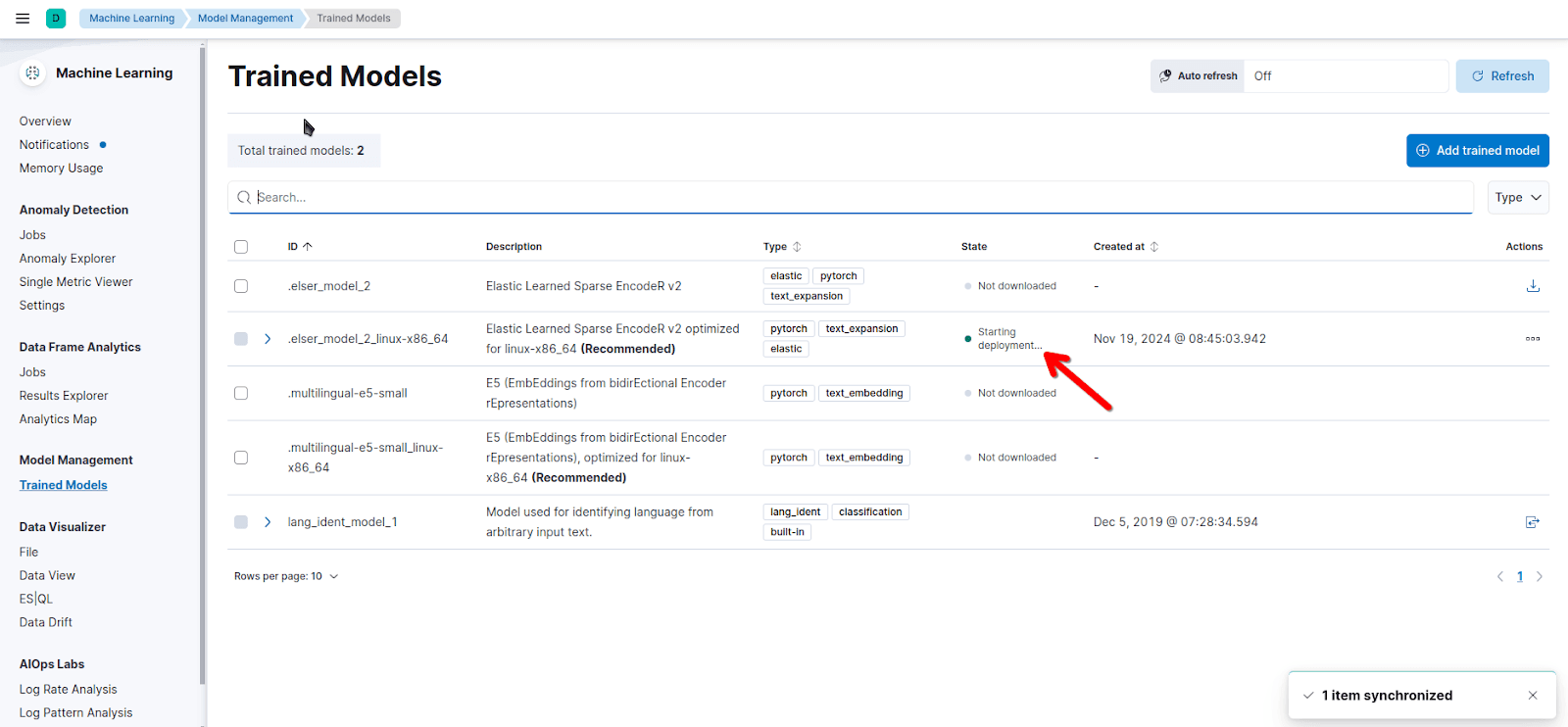
Task: Expand the .elser_model_2_linux-x86_64 row details
Action: (x=268, y=339)
